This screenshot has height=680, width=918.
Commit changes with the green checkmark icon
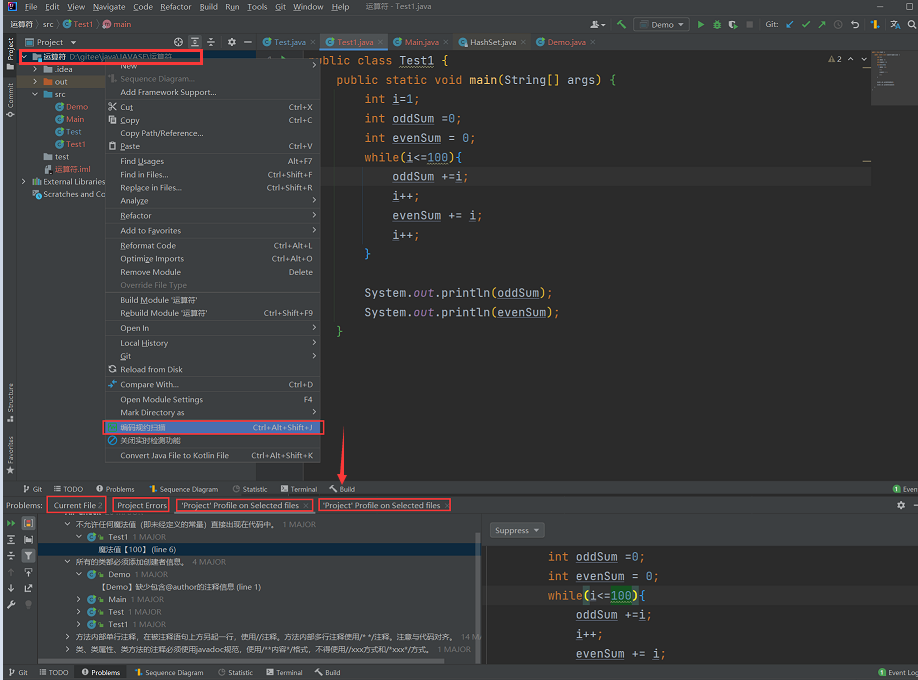point(806,25)
